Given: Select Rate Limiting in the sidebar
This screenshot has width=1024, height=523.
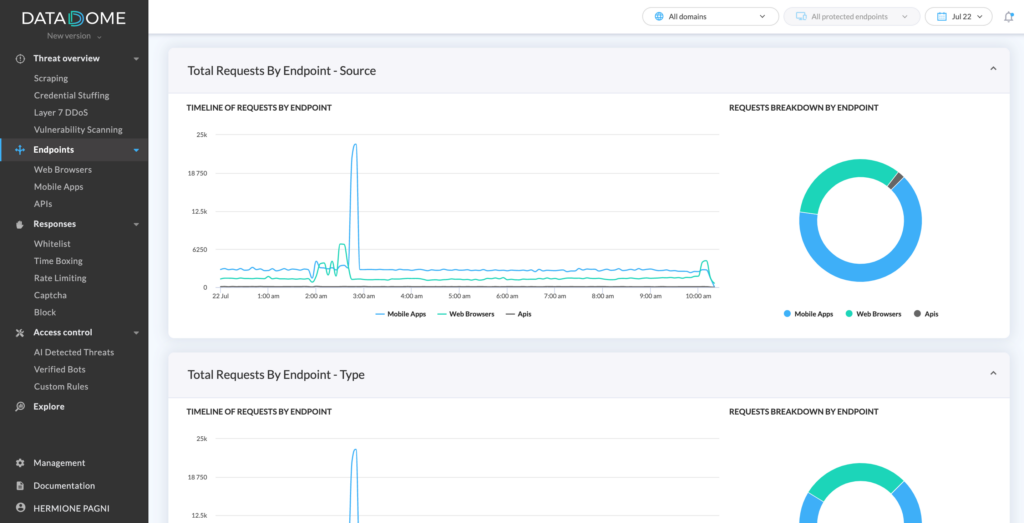Looking at the screenshot, I should 60,278.
